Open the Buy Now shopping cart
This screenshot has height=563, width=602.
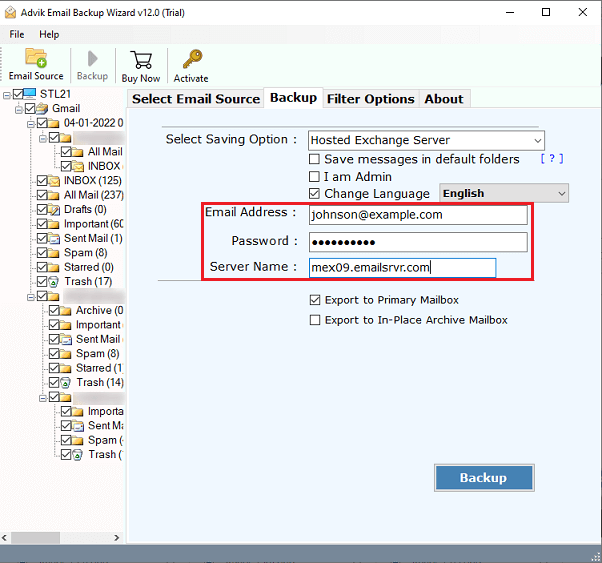coord(141,60)
